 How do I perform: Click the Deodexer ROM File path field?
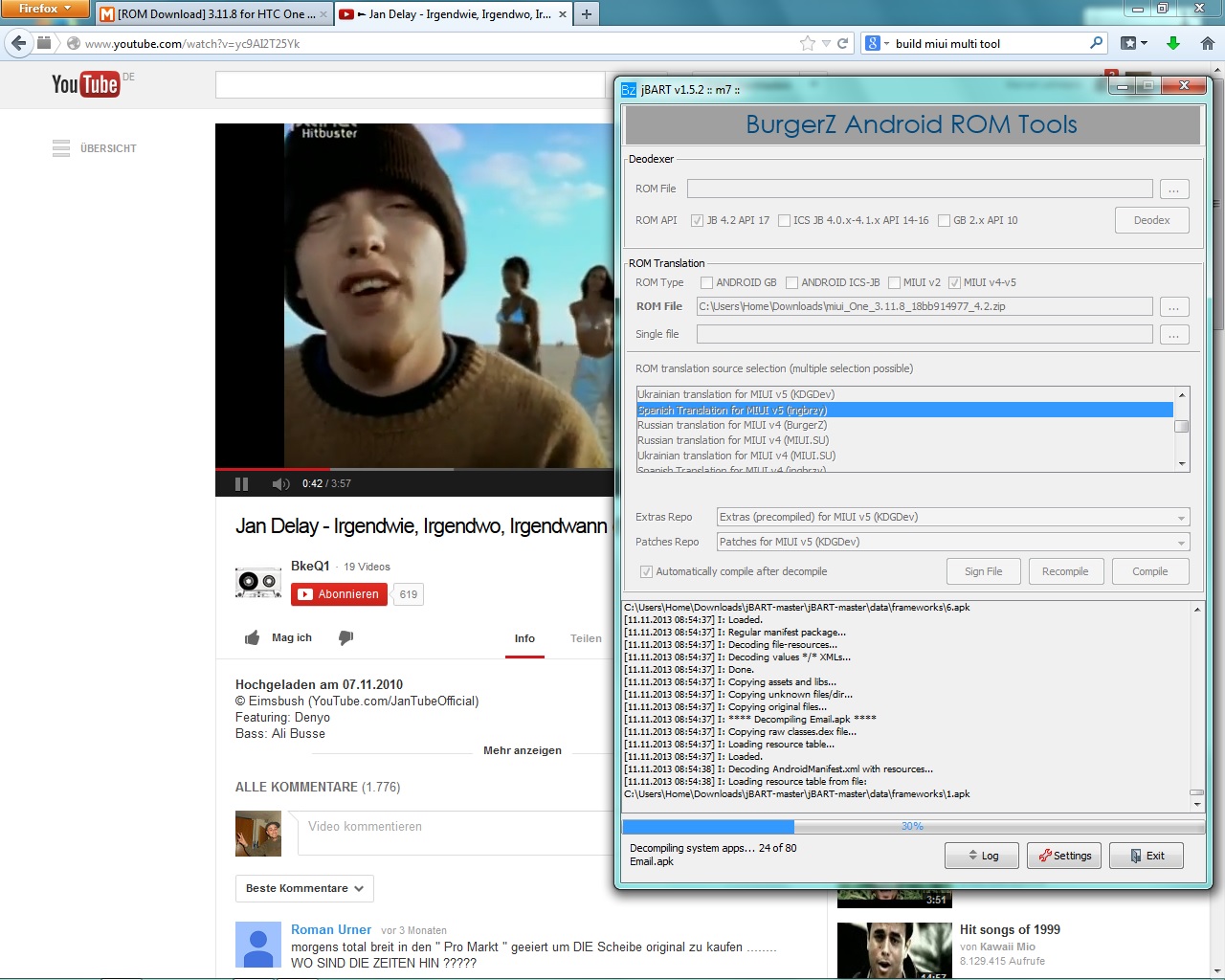(920, 189)
